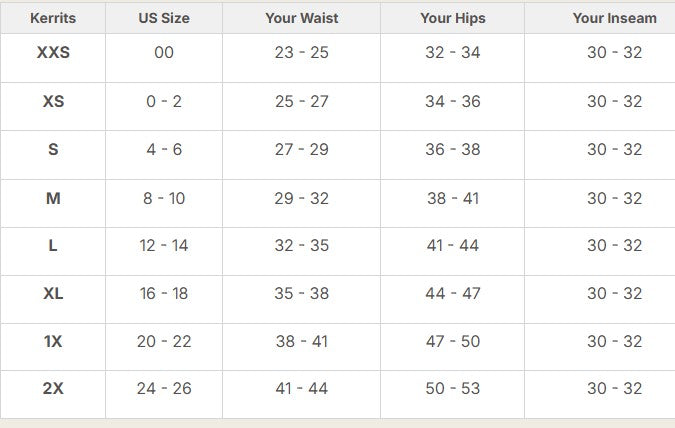Image resolution: width=675 pixels, height=428 pixels.
Task: Click the 23 - 25 waist cell
Action: pos(301,53)
